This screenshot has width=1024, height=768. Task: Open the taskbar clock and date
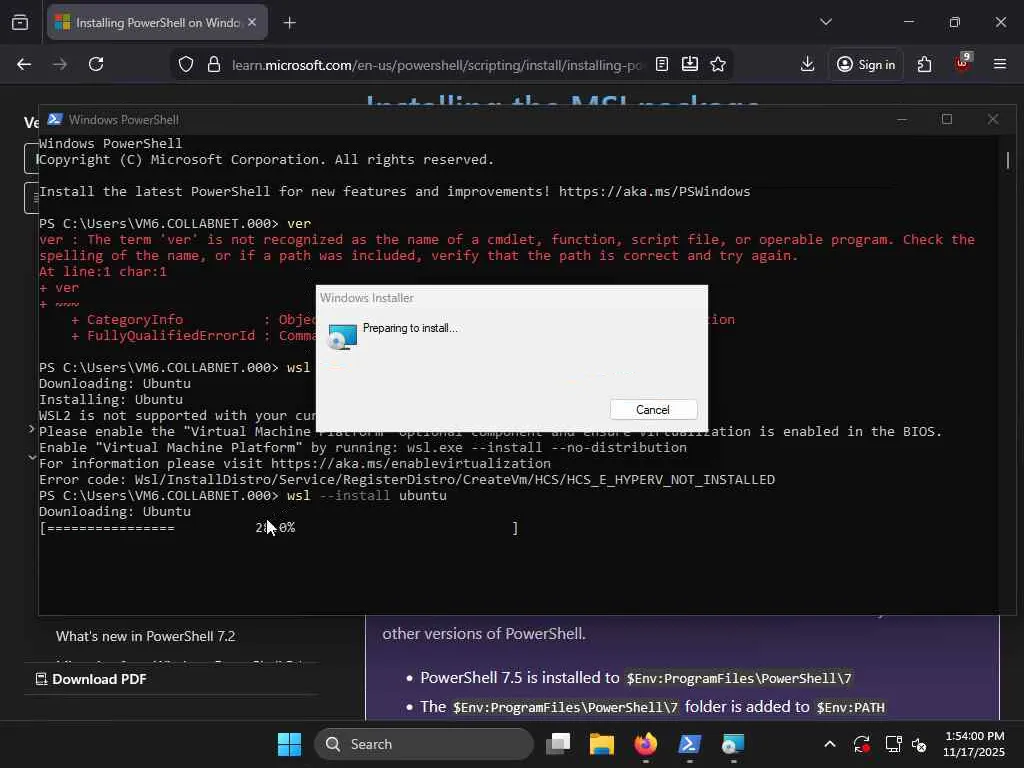(x=974, y=744)
